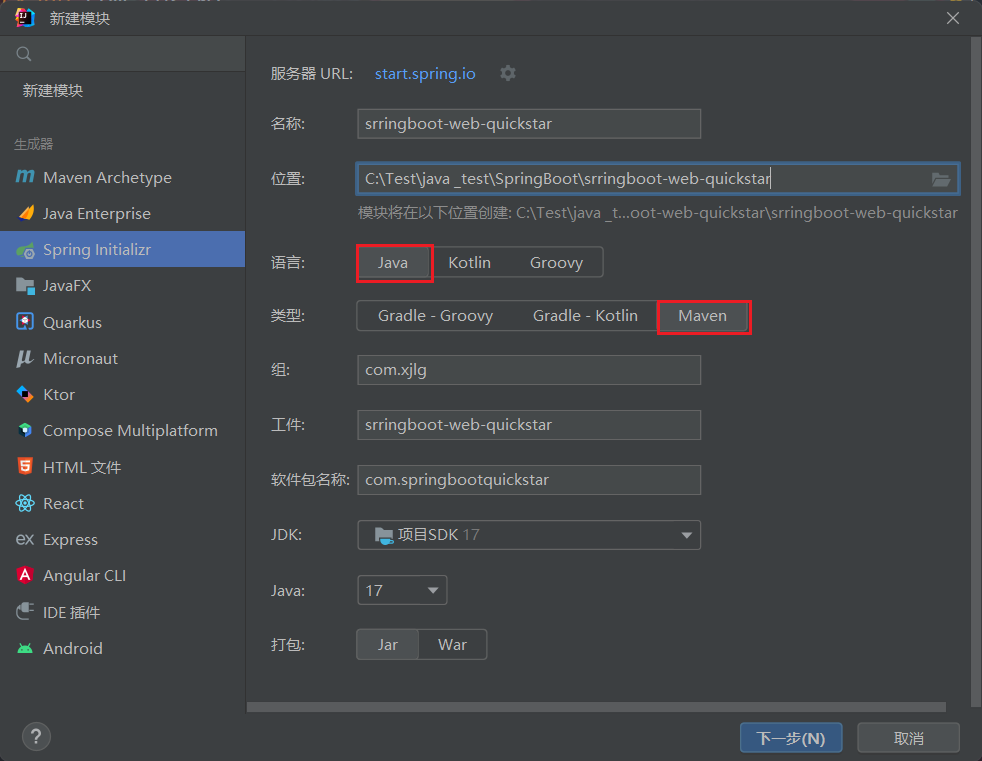
Task: Click the Angular CLI icon
Action: tap(25, 575)
